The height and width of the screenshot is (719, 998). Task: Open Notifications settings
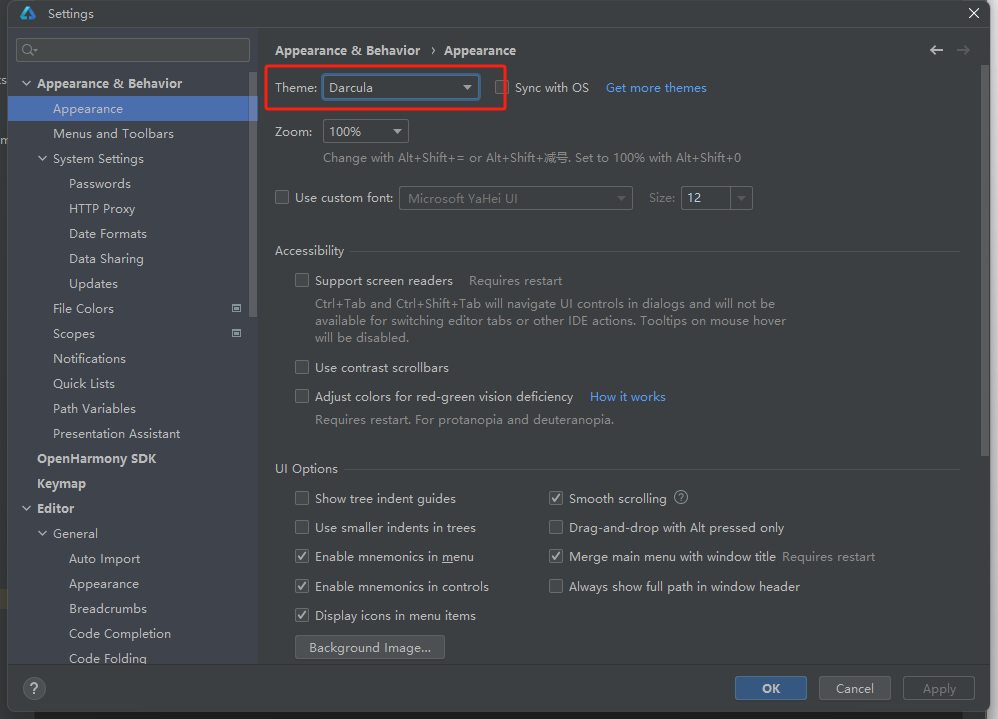[x=89, y=359]
